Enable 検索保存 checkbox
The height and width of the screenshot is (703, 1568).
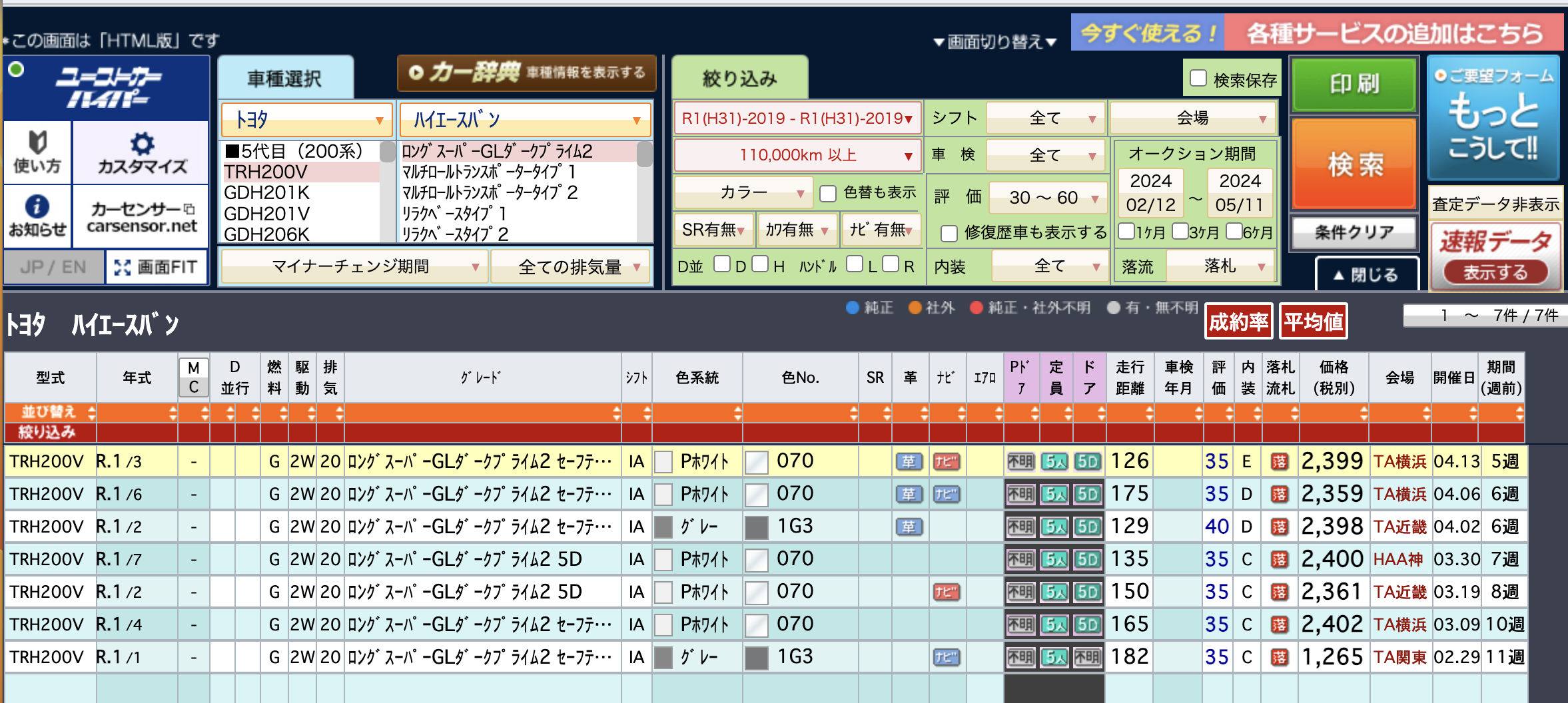click(1198, 79)
